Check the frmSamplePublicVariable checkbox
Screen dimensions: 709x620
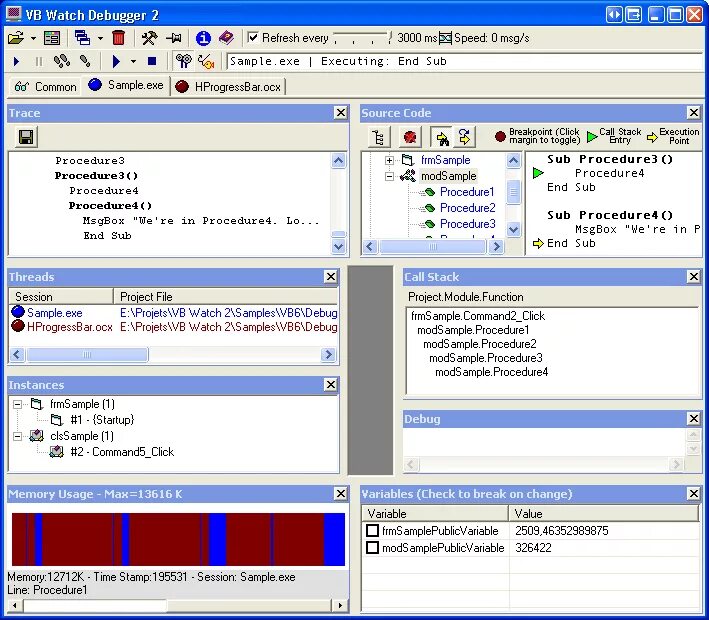pos(372,530)
